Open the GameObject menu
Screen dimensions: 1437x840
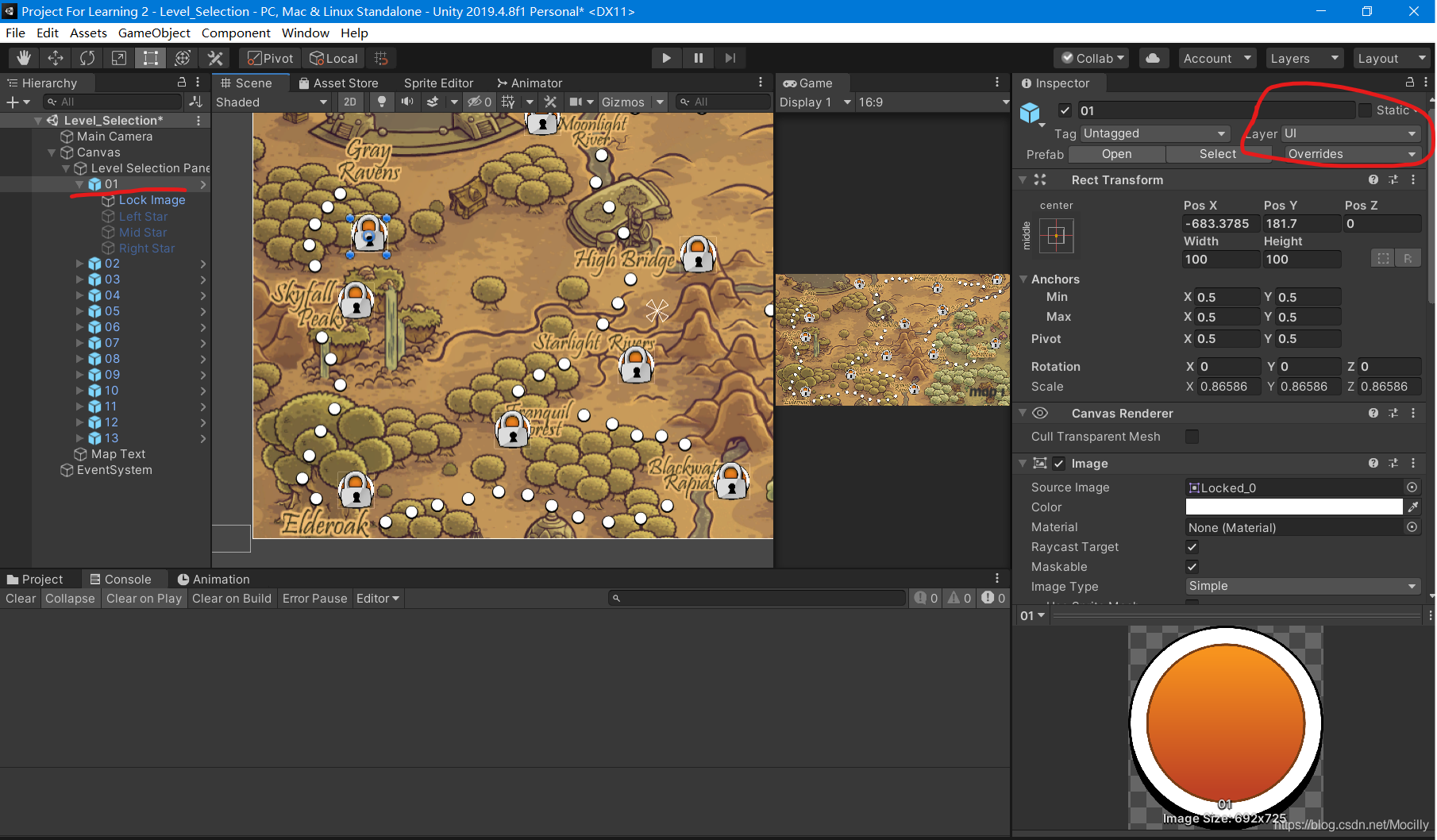tap(154, 33)
